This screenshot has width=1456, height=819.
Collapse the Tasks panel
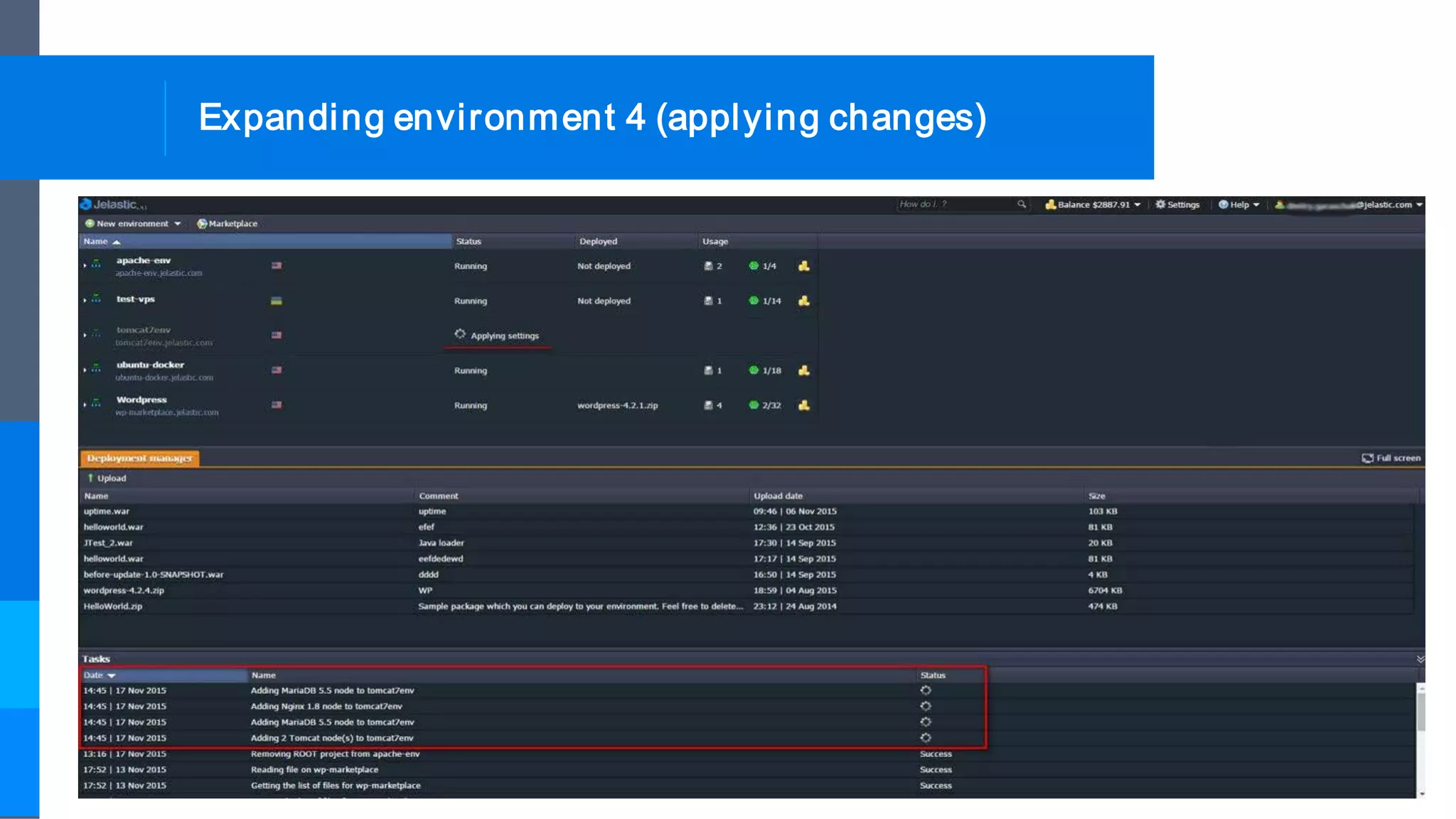1420,659
